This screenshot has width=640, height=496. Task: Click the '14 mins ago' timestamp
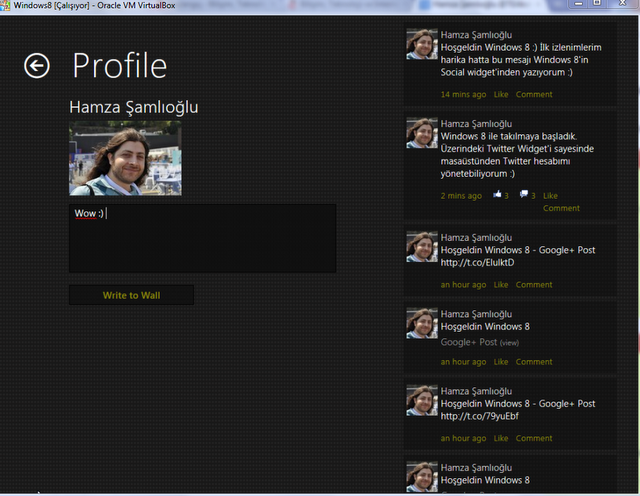(x=463, y=94)
